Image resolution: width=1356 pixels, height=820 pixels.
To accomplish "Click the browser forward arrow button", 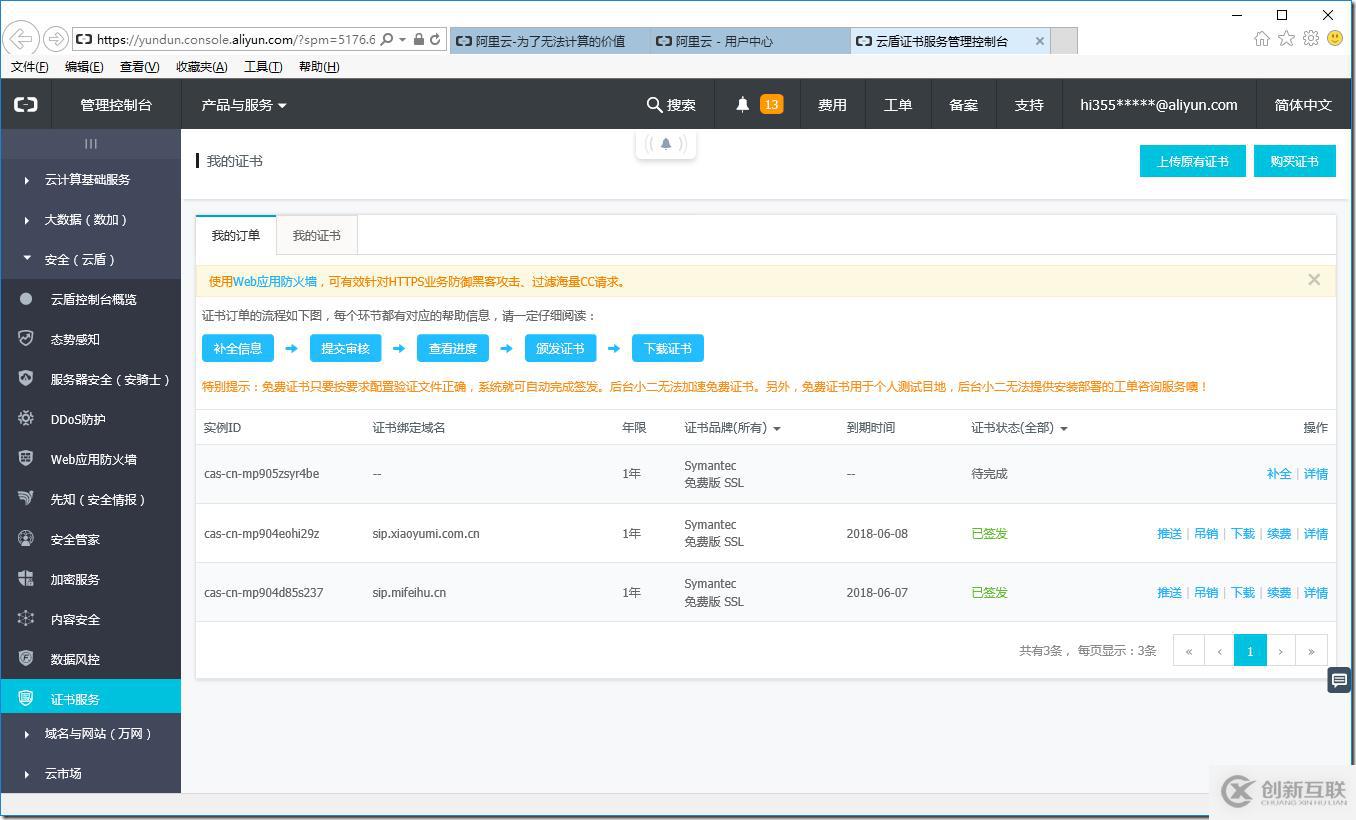I will tap(56, 40).
